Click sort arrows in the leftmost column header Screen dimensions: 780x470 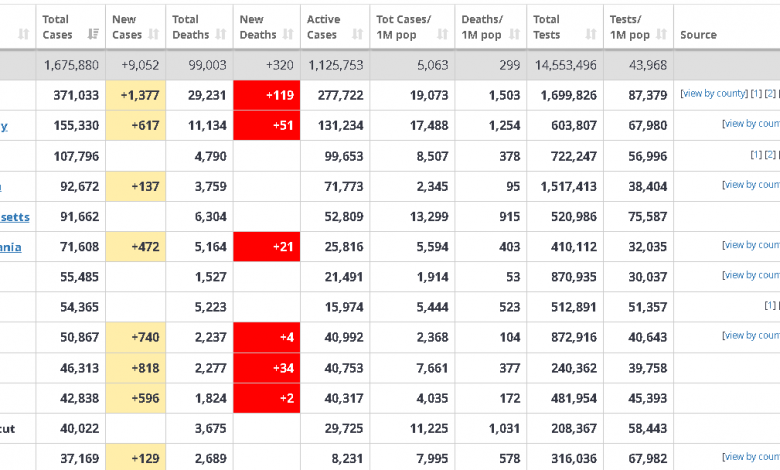23,34
